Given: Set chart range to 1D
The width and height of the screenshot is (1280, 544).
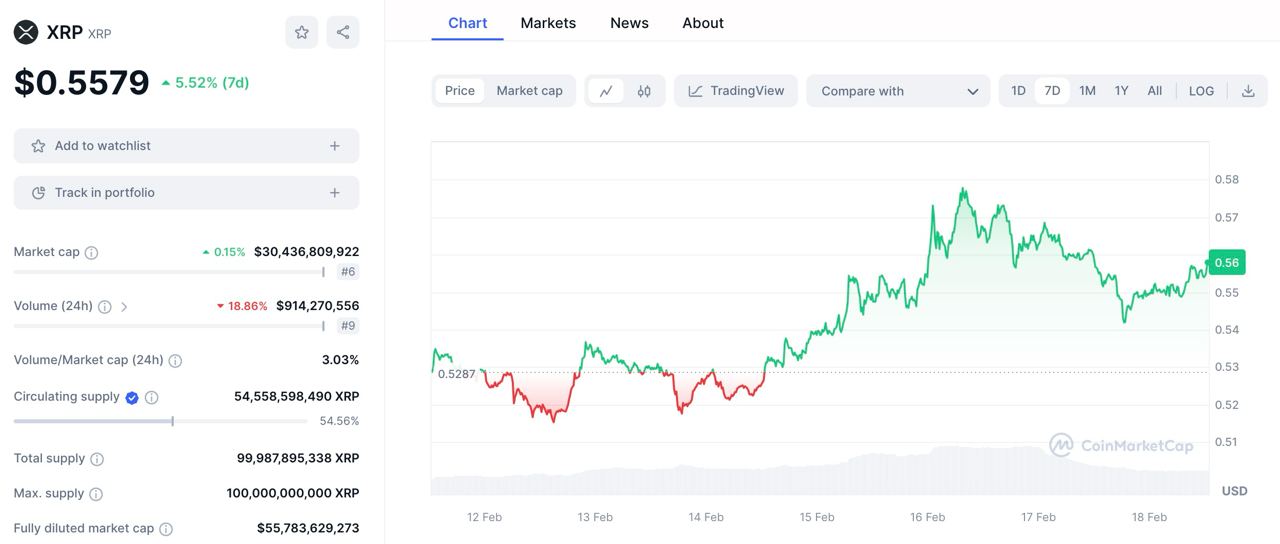Looking at the screenshot, I should coord(1018,91).
